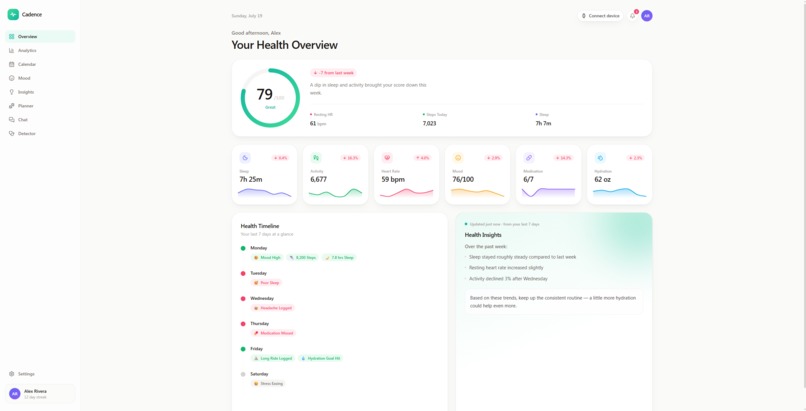This screenshot has width=806, height=411.
Task: Switch to the Planner page
Action: (40, 106)
